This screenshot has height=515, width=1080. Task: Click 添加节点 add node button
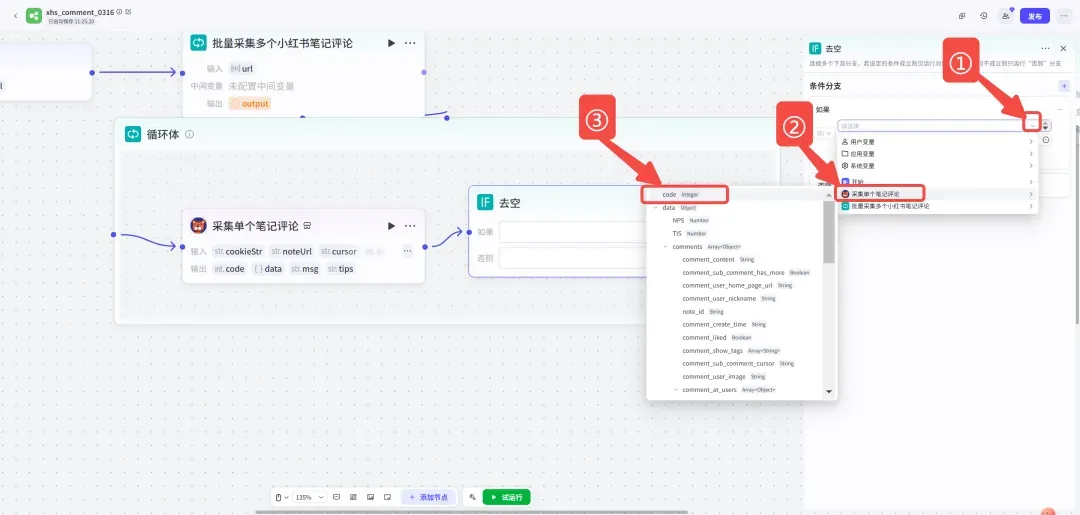point(429,497)
